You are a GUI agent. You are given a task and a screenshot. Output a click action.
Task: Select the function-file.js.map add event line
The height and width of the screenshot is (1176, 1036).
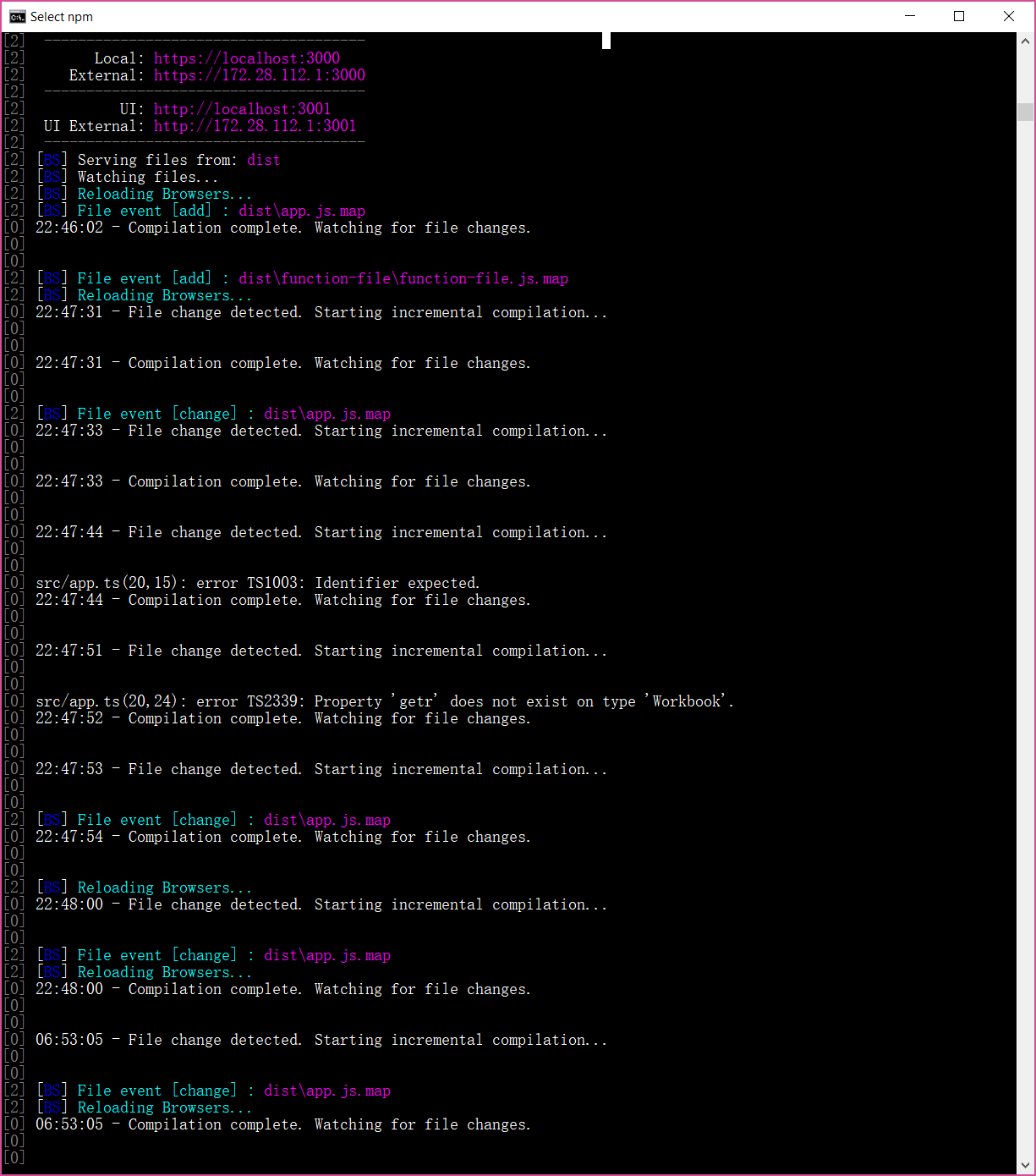pyautogui.click(x=302, y=278)
